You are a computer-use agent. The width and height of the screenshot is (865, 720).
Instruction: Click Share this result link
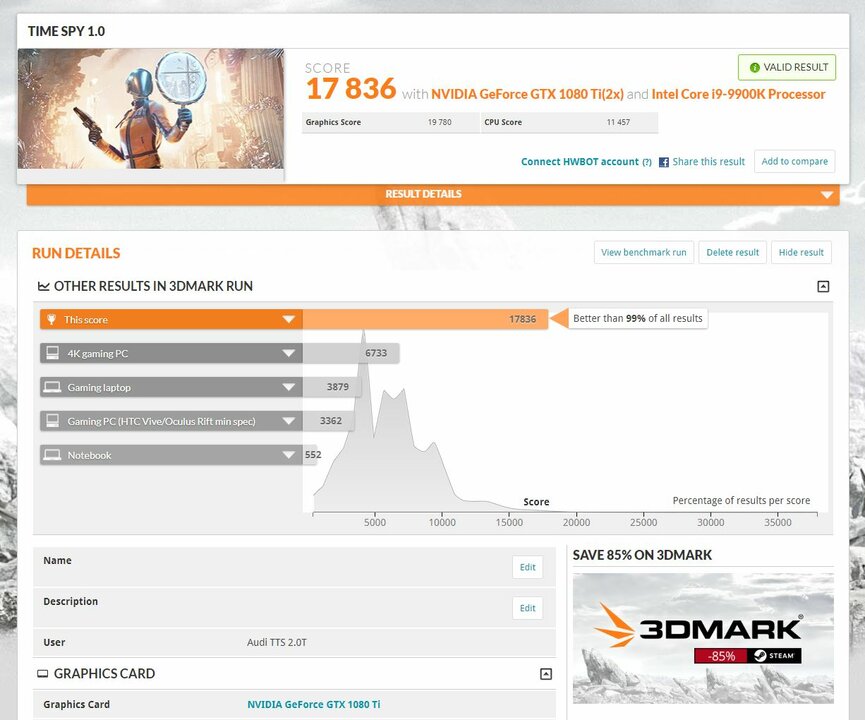point(708,162)
